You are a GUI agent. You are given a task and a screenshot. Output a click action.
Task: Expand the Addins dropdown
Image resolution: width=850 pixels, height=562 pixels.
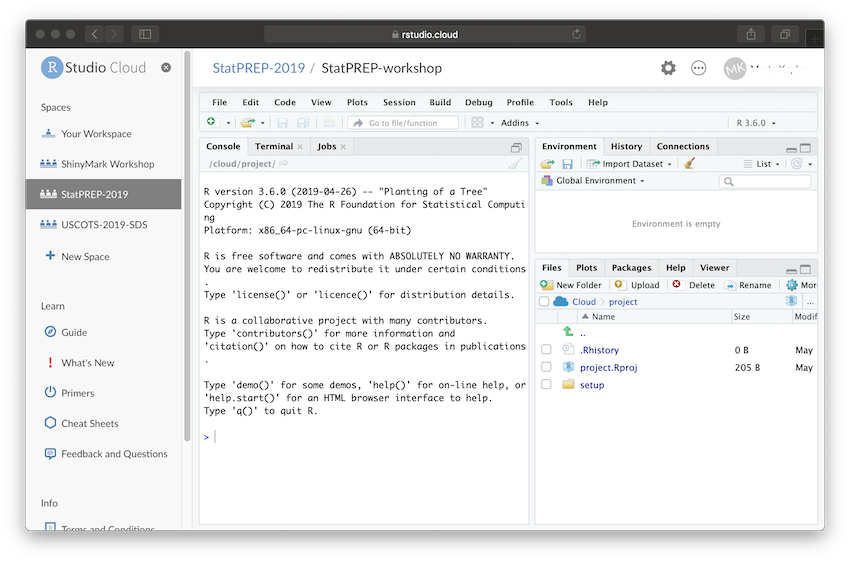click(x=519, y=123)
